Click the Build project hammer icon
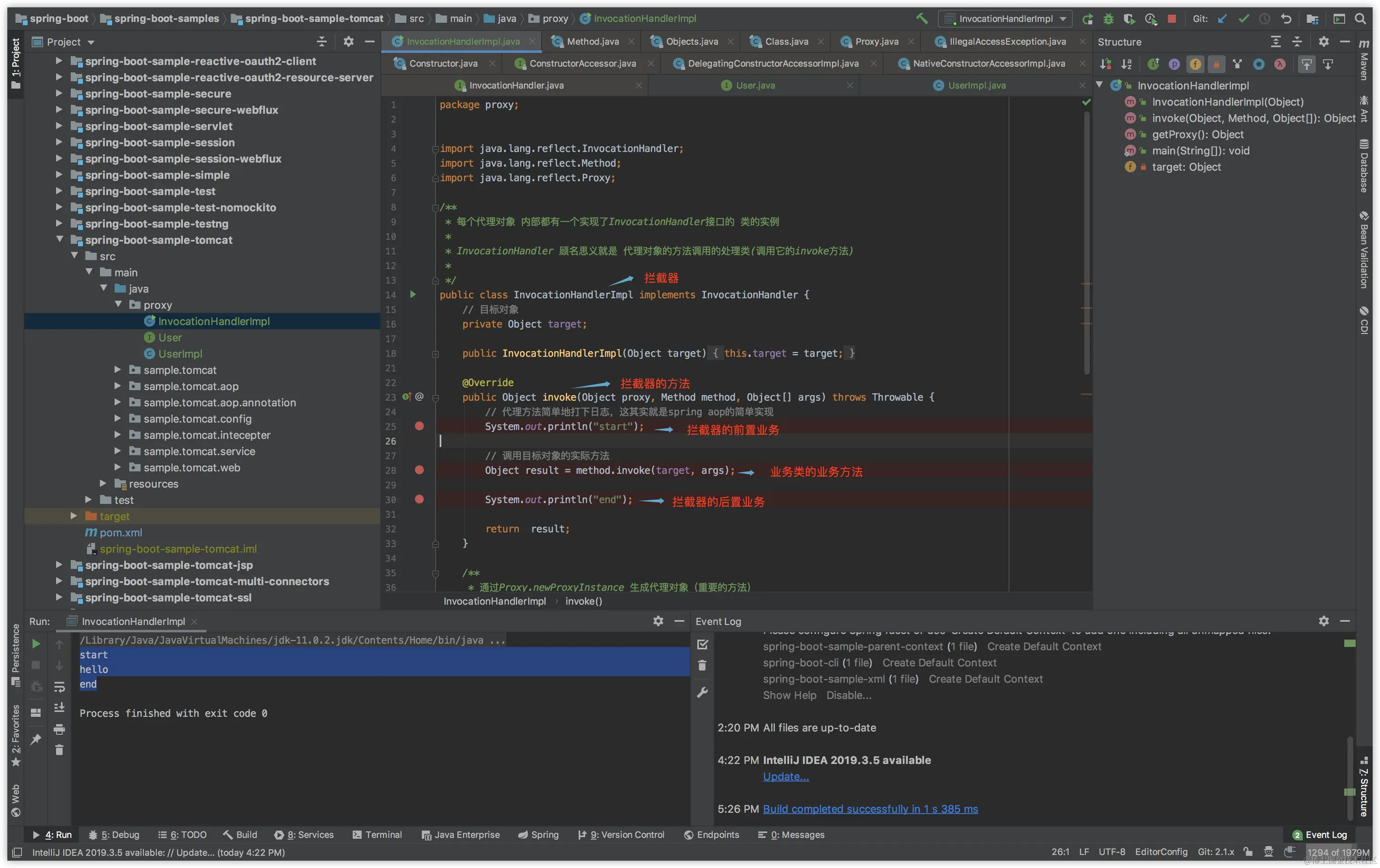 pos(921,18)
